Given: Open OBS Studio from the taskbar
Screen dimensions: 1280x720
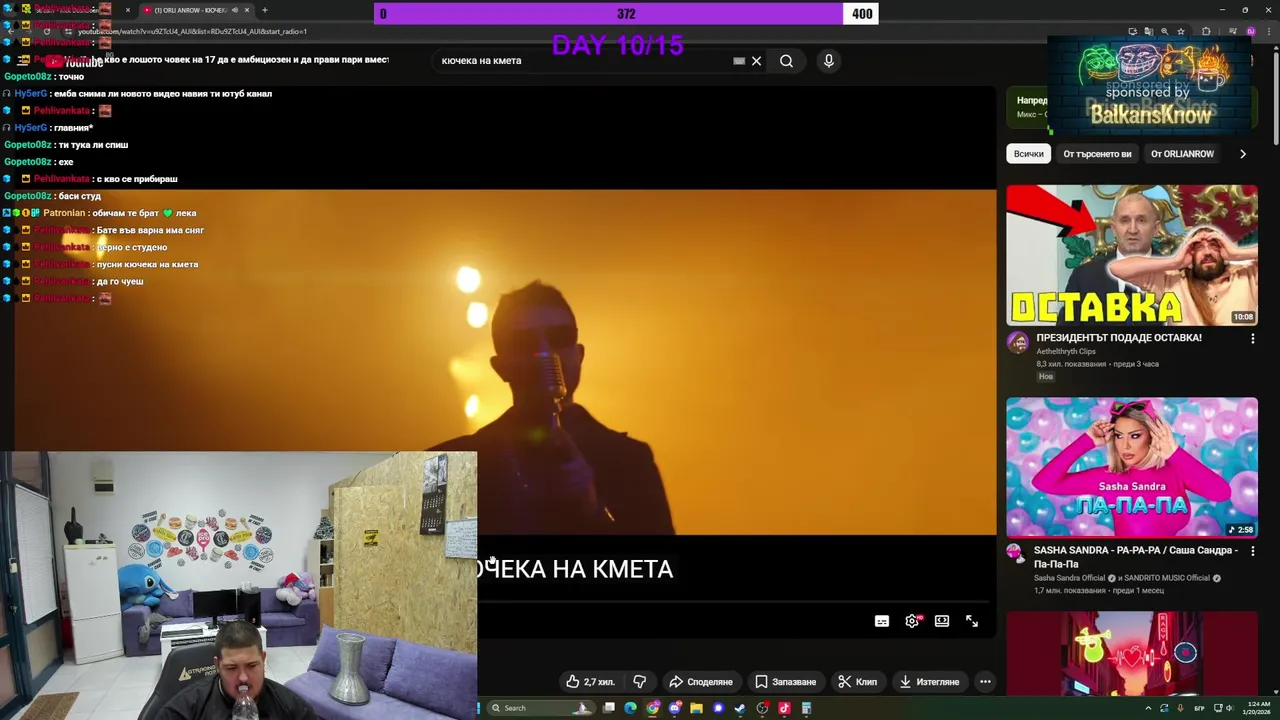Looking at the screenshot, I should coord(762,708).
